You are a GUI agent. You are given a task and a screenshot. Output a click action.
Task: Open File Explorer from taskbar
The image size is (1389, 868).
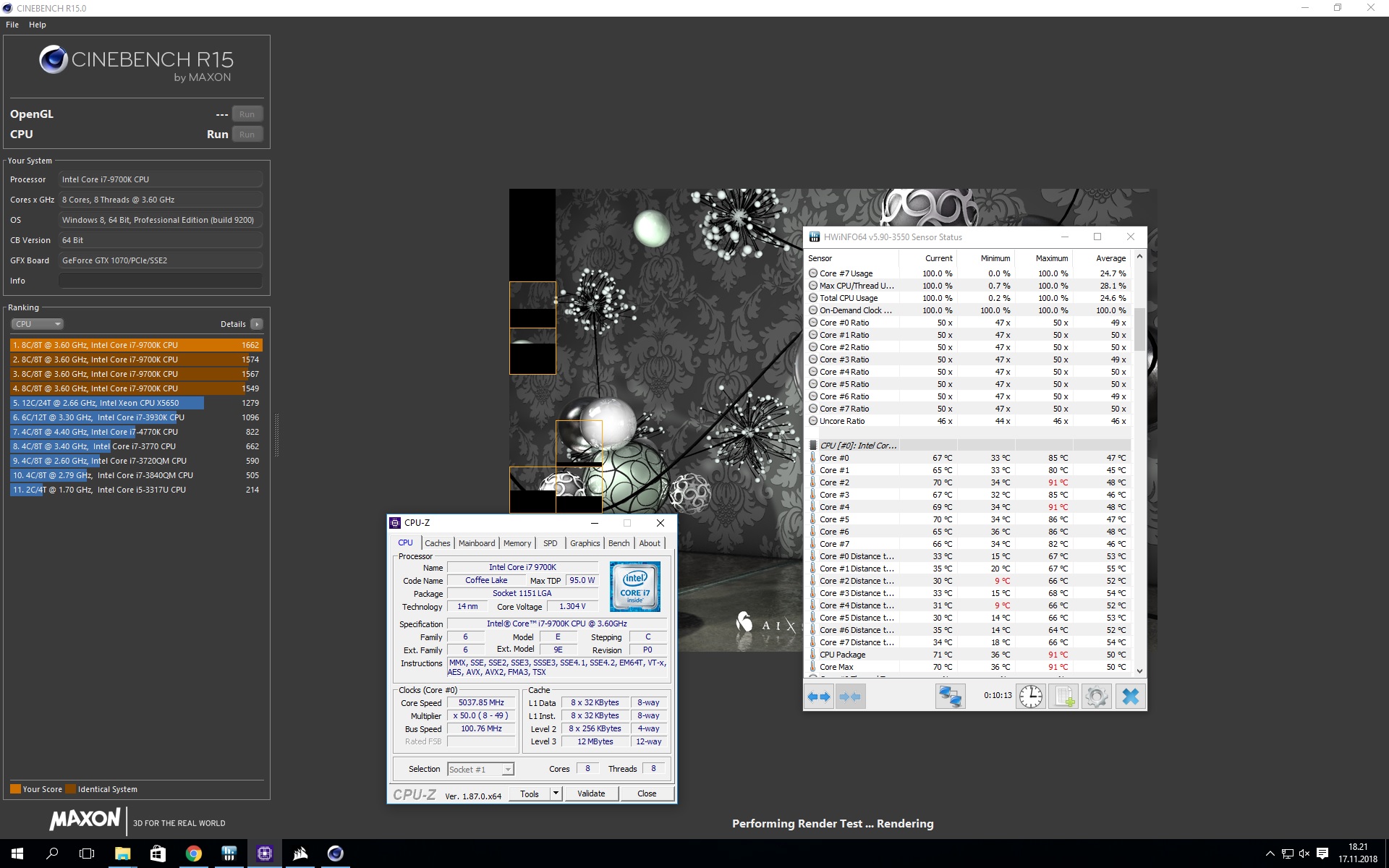122,854
